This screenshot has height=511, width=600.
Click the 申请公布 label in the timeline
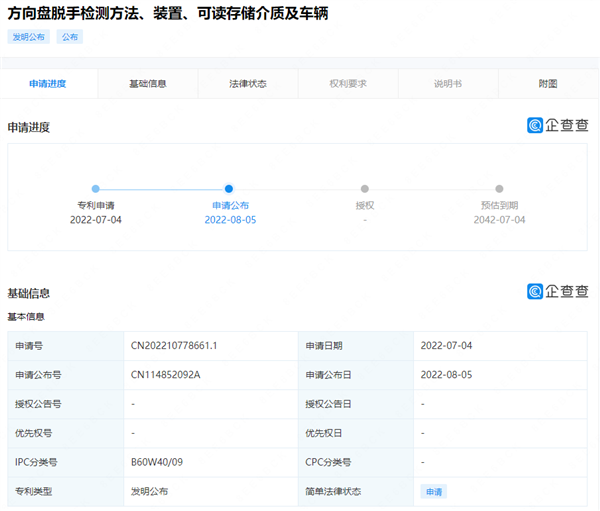pos(230,206)
